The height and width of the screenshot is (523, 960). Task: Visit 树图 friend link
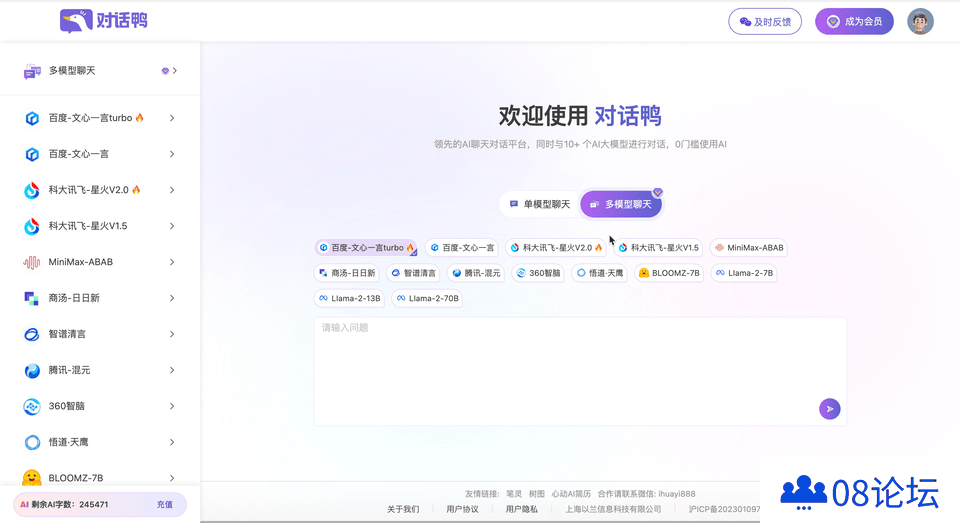pyautogui.click(x=537, y=494)
